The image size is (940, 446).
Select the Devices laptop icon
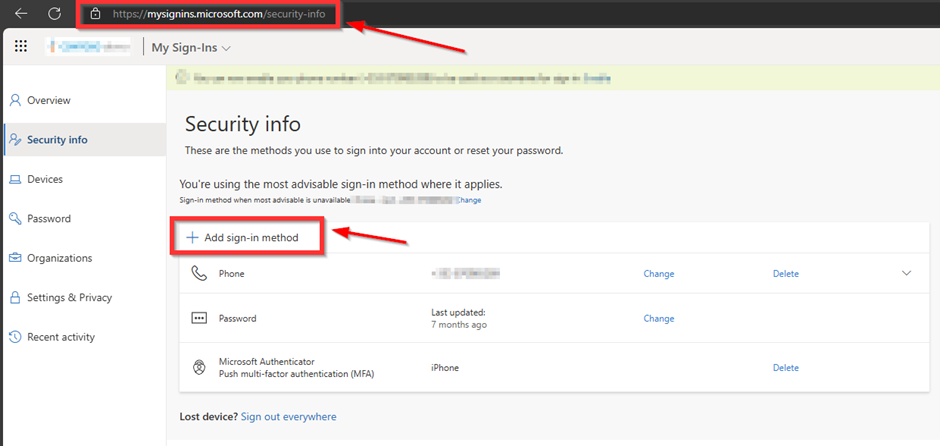tap(16, 179)
